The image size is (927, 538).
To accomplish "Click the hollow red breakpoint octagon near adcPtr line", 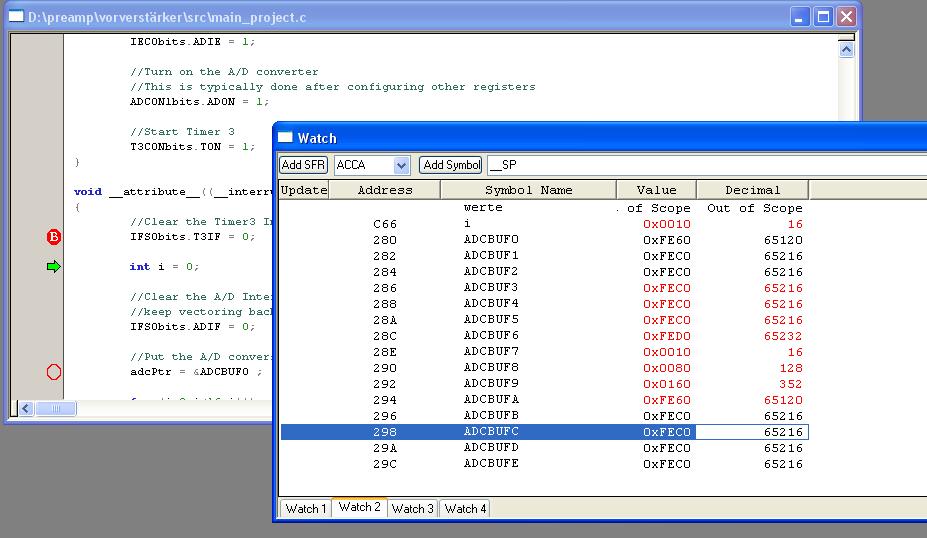I will pyautogui.click(x=54, y=372).
